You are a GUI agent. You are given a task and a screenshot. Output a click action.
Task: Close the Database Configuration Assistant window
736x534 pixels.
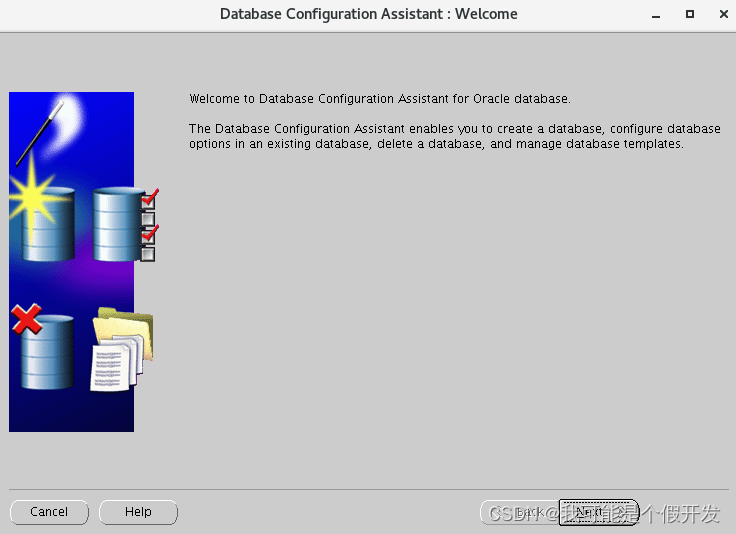click(724, 14)
